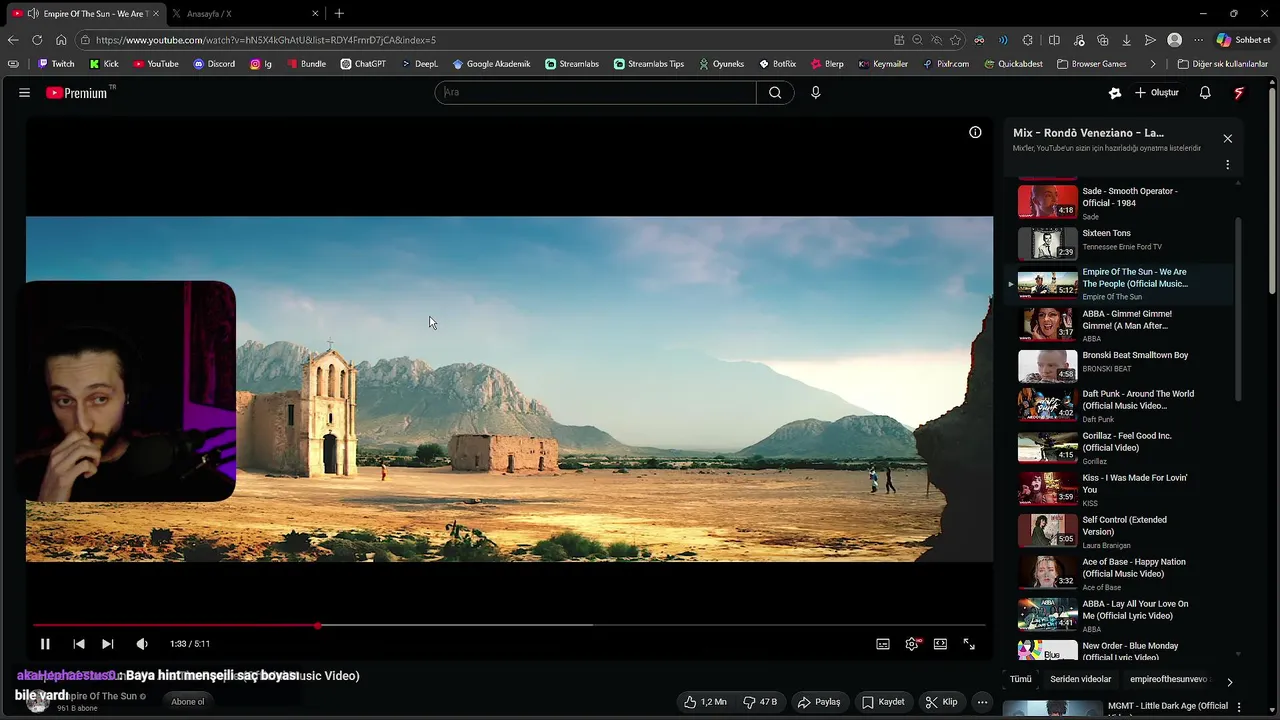Close the Mix playlist panel
The width and height of the screenshot is (1280, 720).
pos(1227,139)
